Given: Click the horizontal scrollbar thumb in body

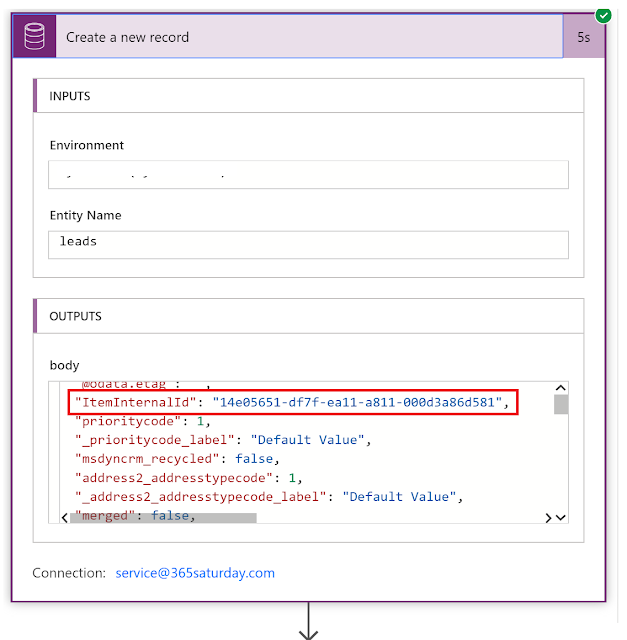Looking at the screenshot, I should [163, 518].
